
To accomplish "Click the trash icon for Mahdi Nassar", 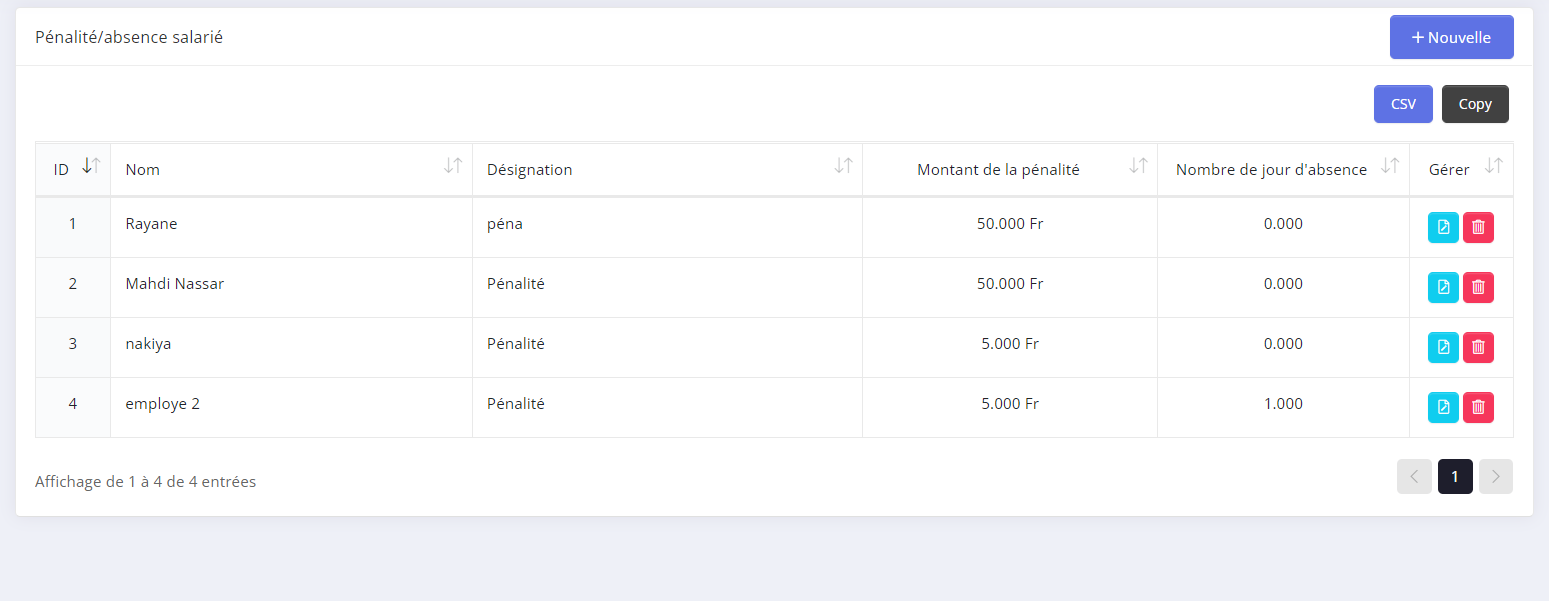I will point(1478,288).
